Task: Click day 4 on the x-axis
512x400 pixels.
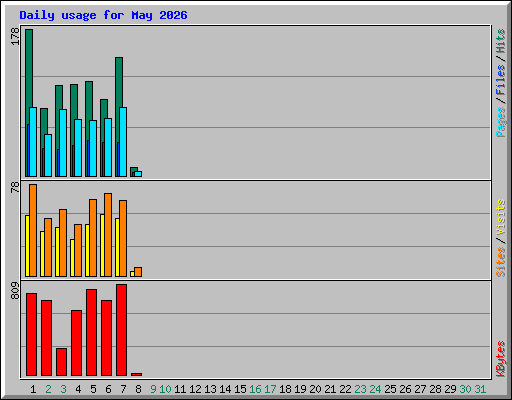Action: (78, 389)
